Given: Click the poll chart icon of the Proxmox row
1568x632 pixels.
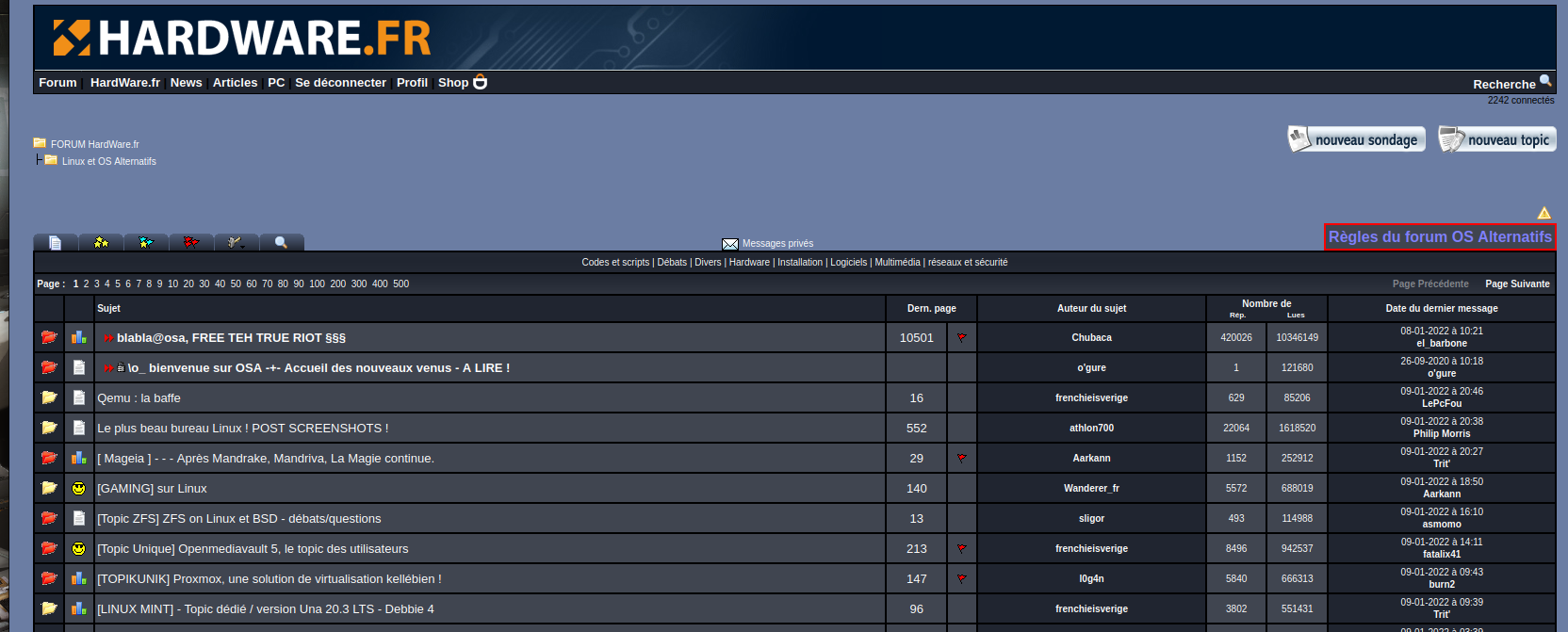Looking at the screenshot, I should tap(79, 578).
